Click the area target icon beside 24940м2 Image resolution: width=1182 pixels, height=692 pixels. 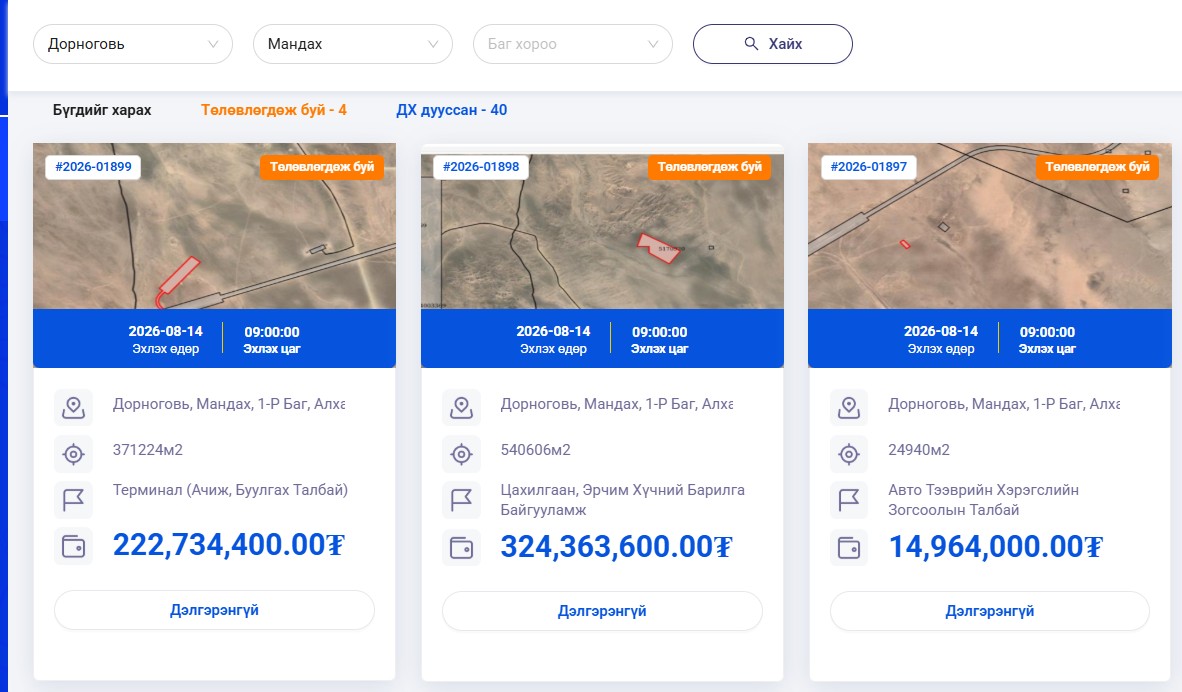849,454
